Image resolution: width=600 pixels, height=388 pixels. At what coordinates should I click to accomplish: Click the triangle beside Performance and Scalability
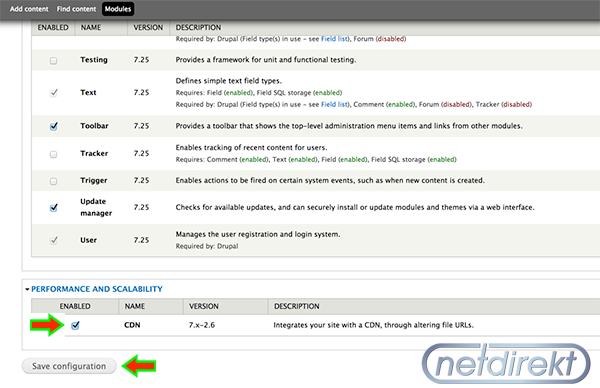(27, 289)
